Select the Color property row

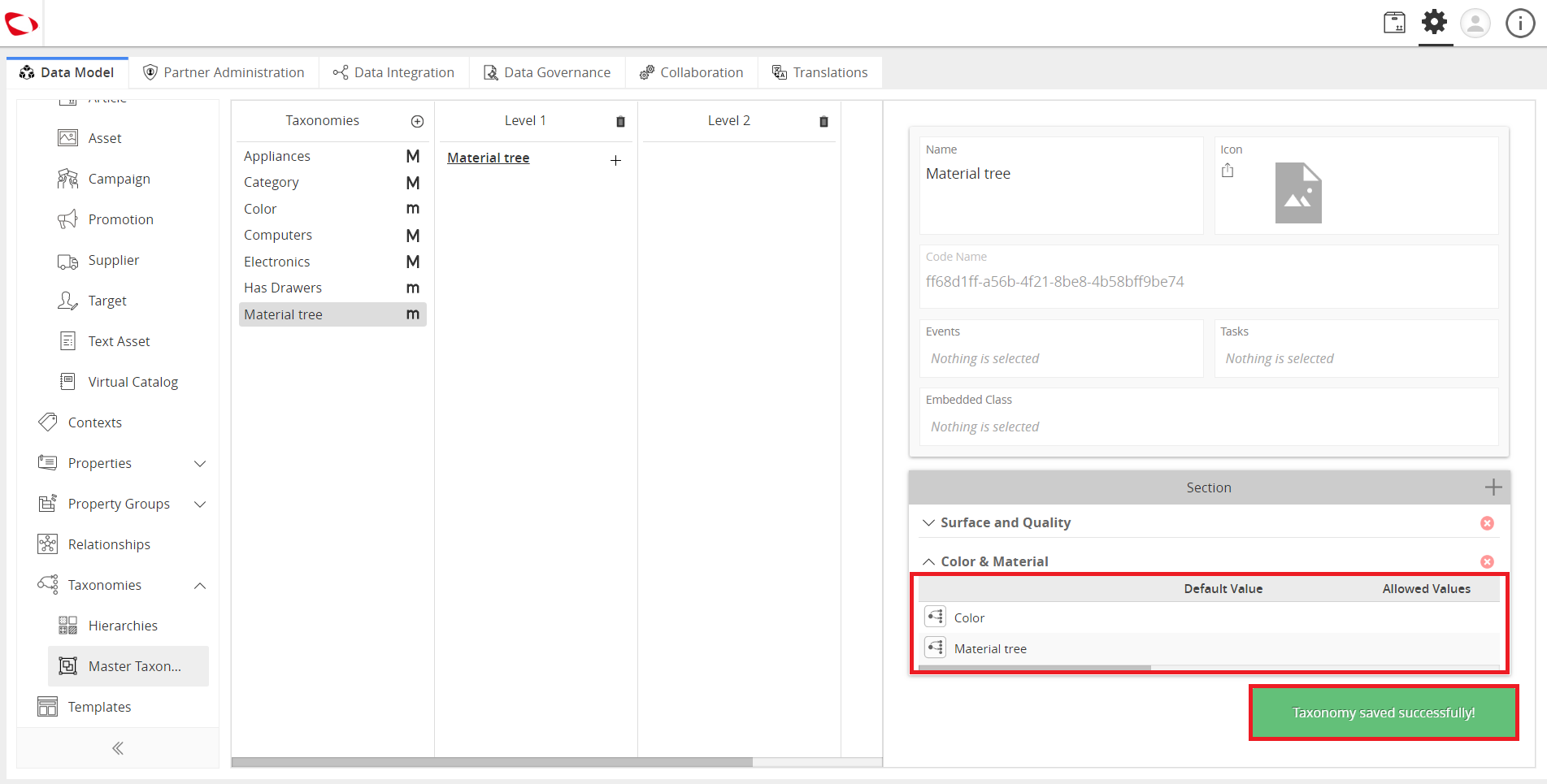(1209, 617)
